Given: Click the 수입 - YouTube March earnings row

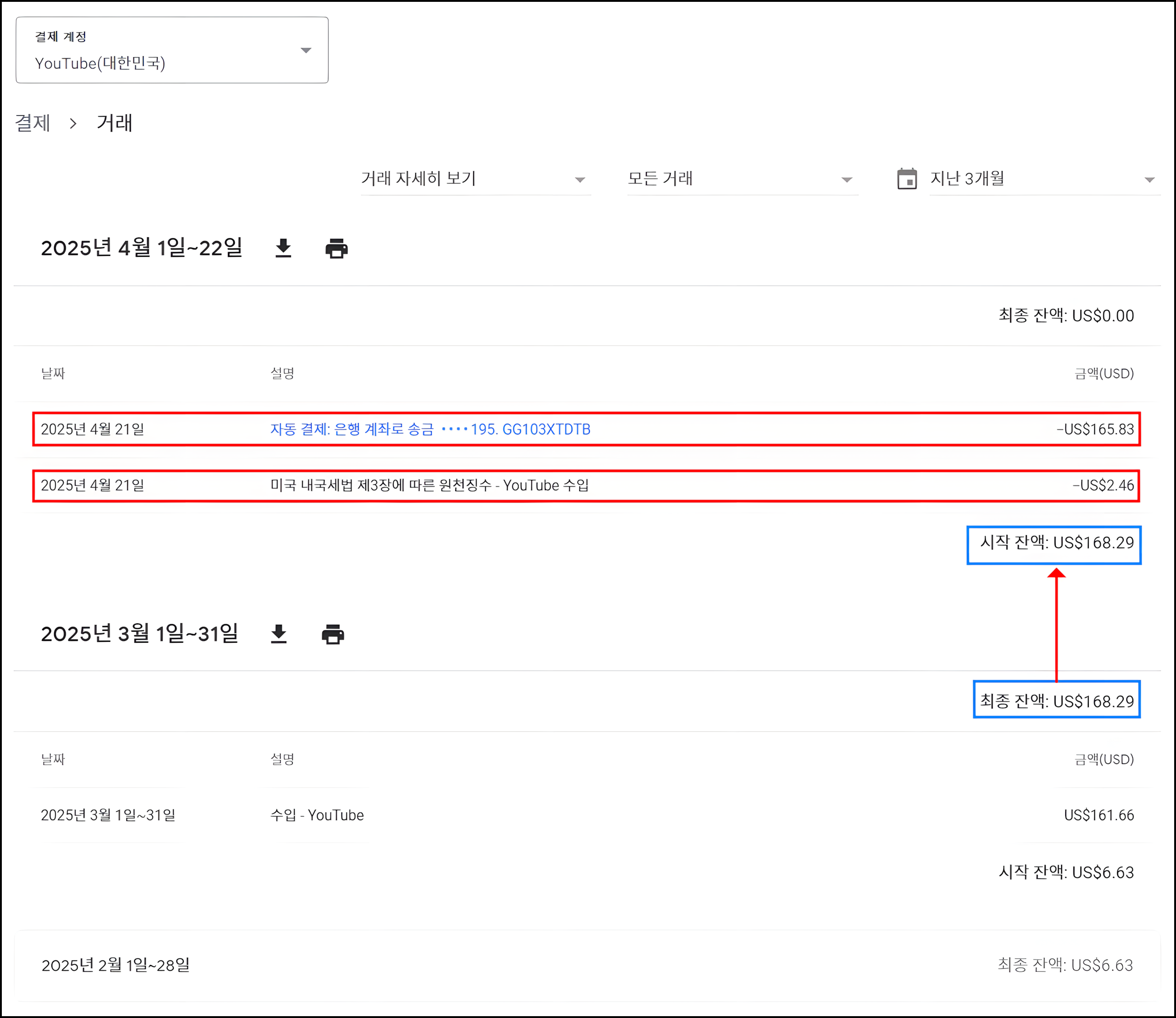Looking at the screenshot, I should pyautogui.click(x=317, y=815).
